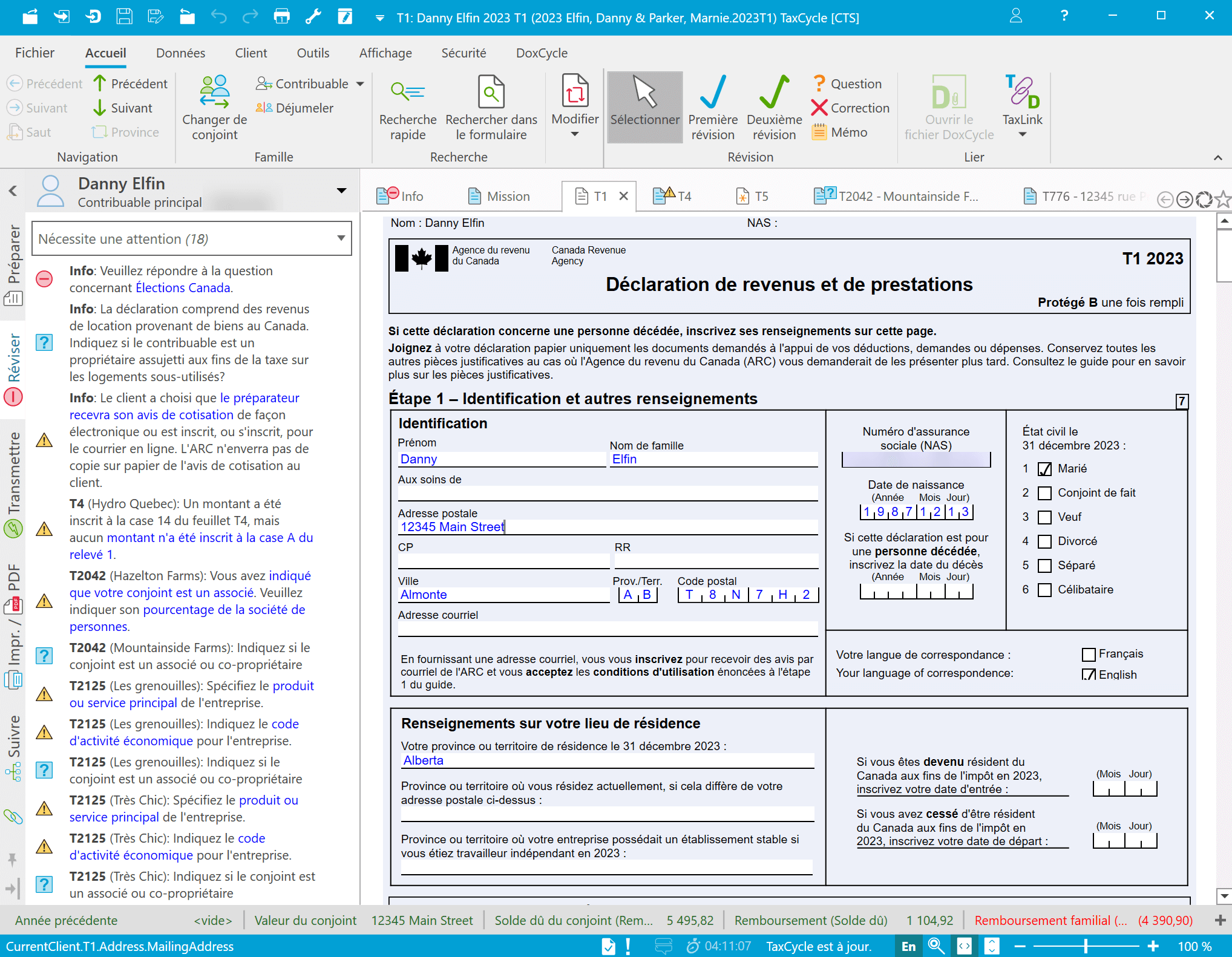Follow the Élections Canada link
The image size is (1232, 957).
[x=183, y=288]
